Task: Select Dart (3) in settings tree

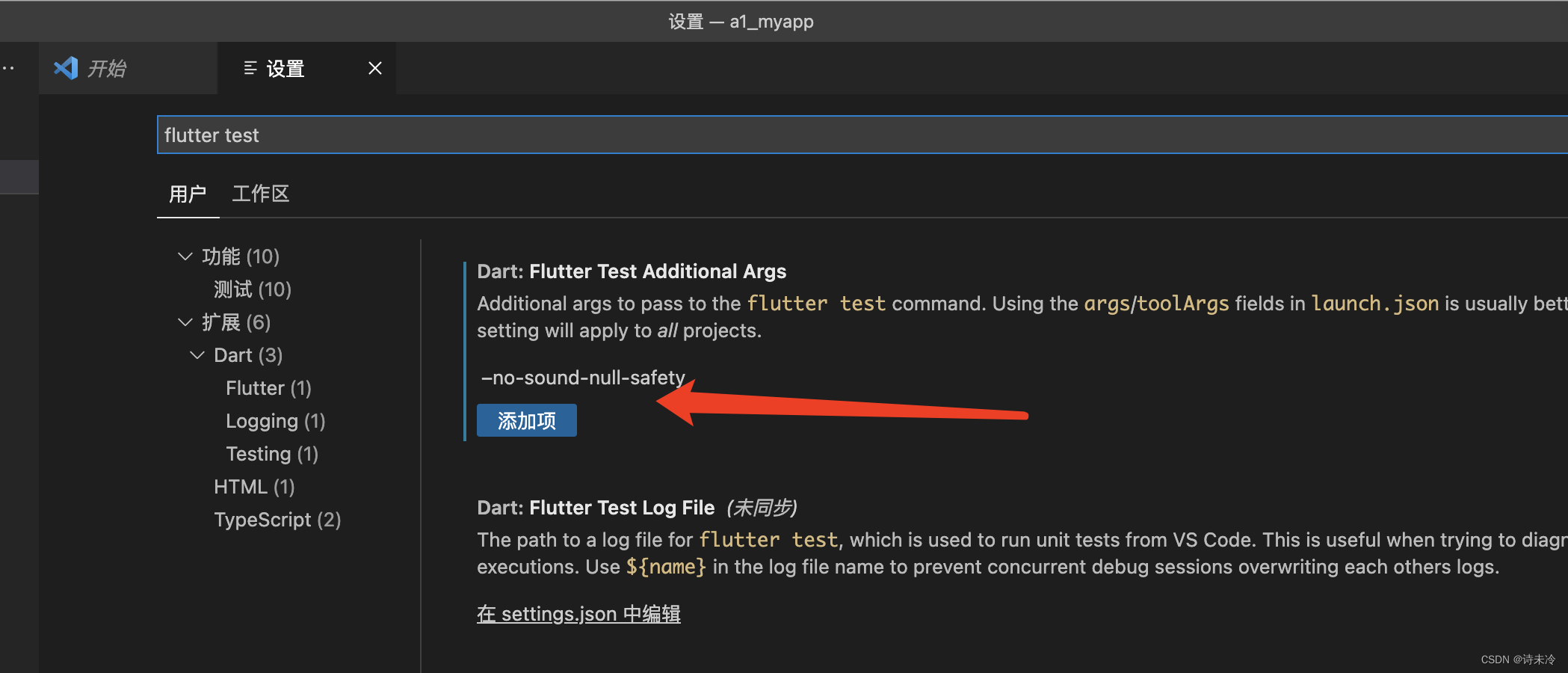Action: click(x=248, y=355)
